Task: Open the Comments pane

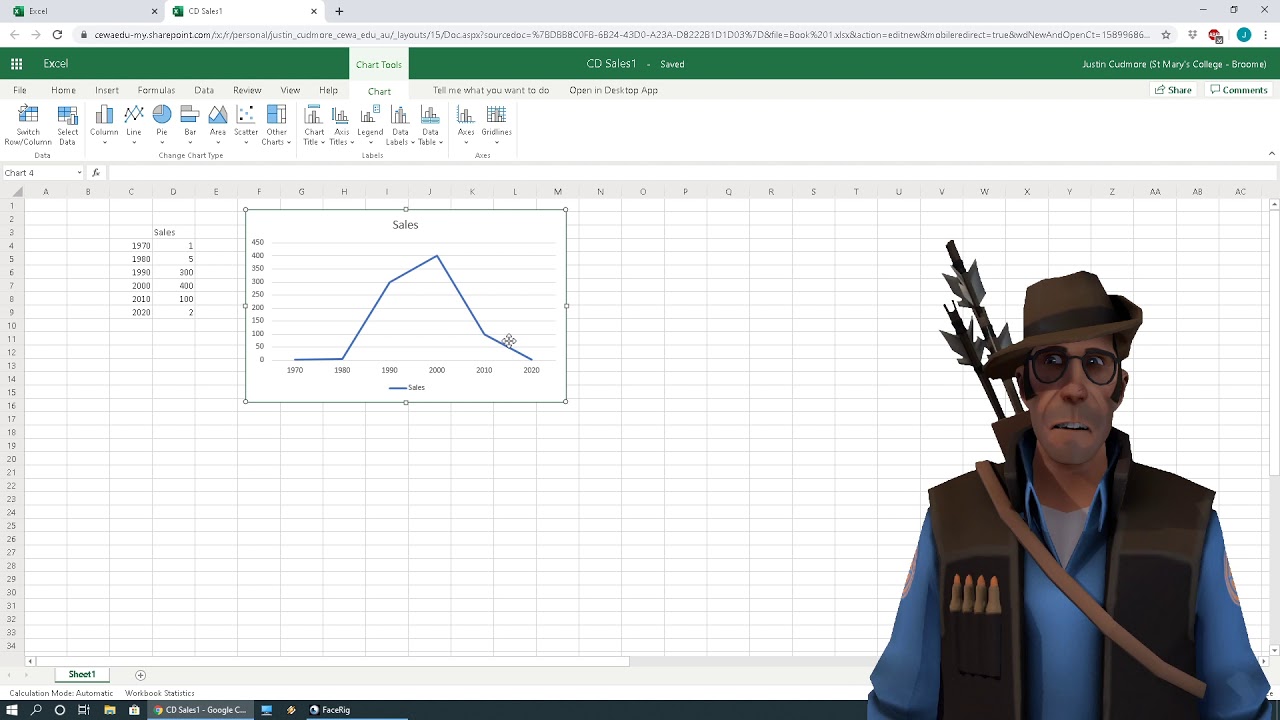Action: 1238,90
